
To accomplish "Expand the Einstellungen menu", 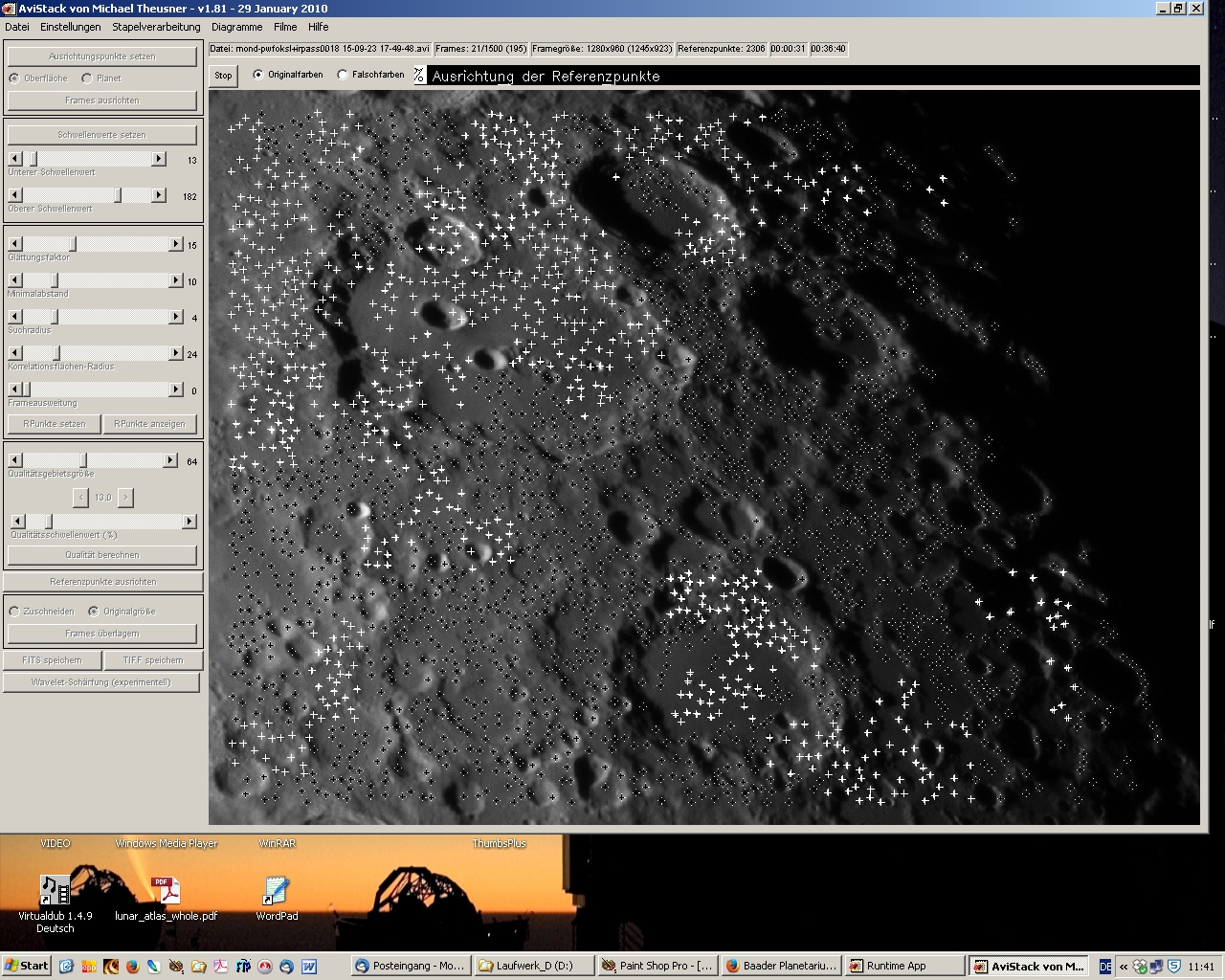I will 70,27.
